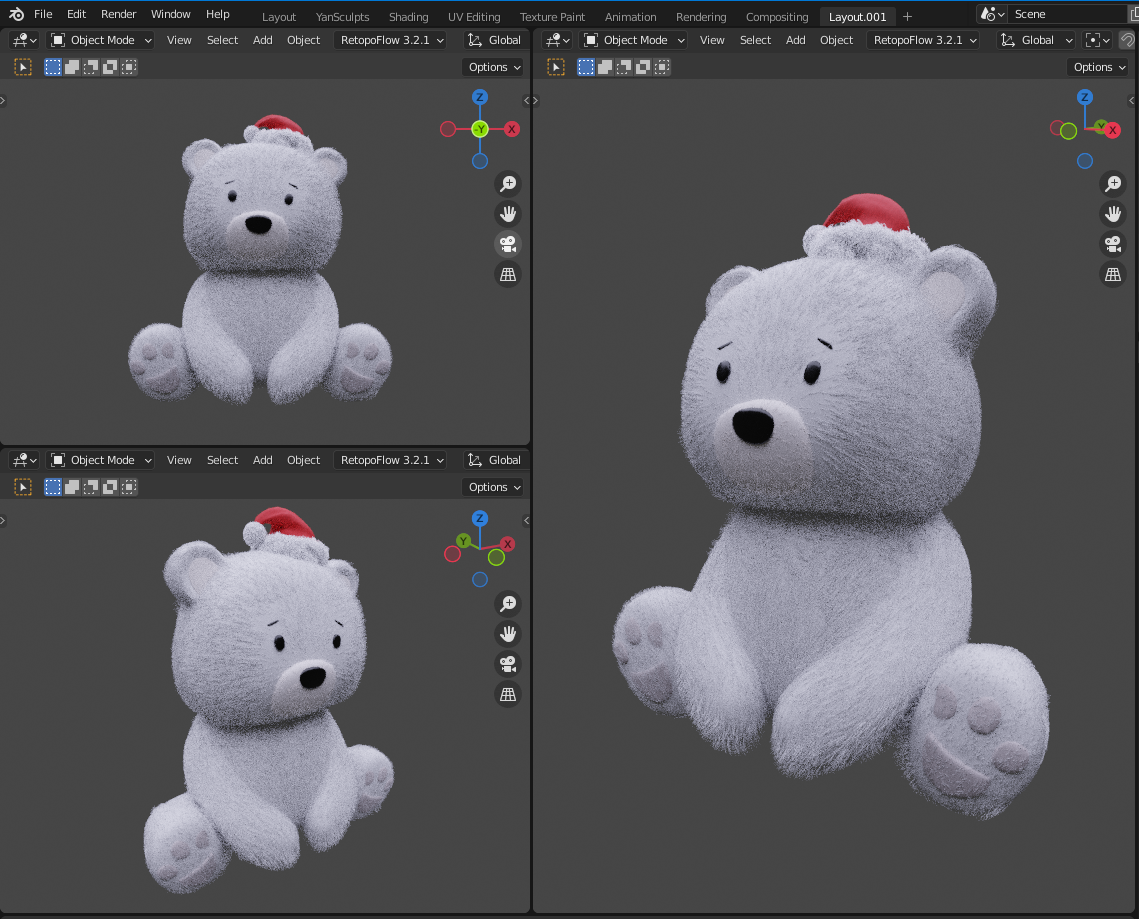Choose Extend selection mode in top-left viewport

coord(72,67)
